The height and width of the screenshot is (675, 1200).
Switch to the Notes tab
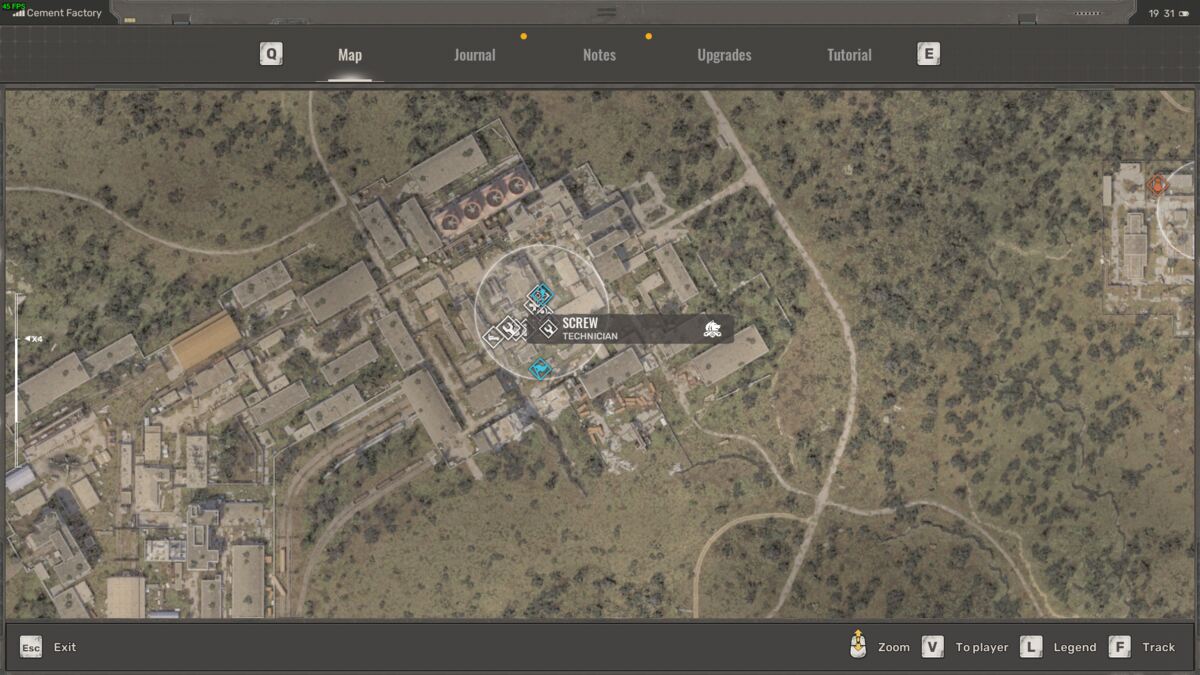(599, 55)
